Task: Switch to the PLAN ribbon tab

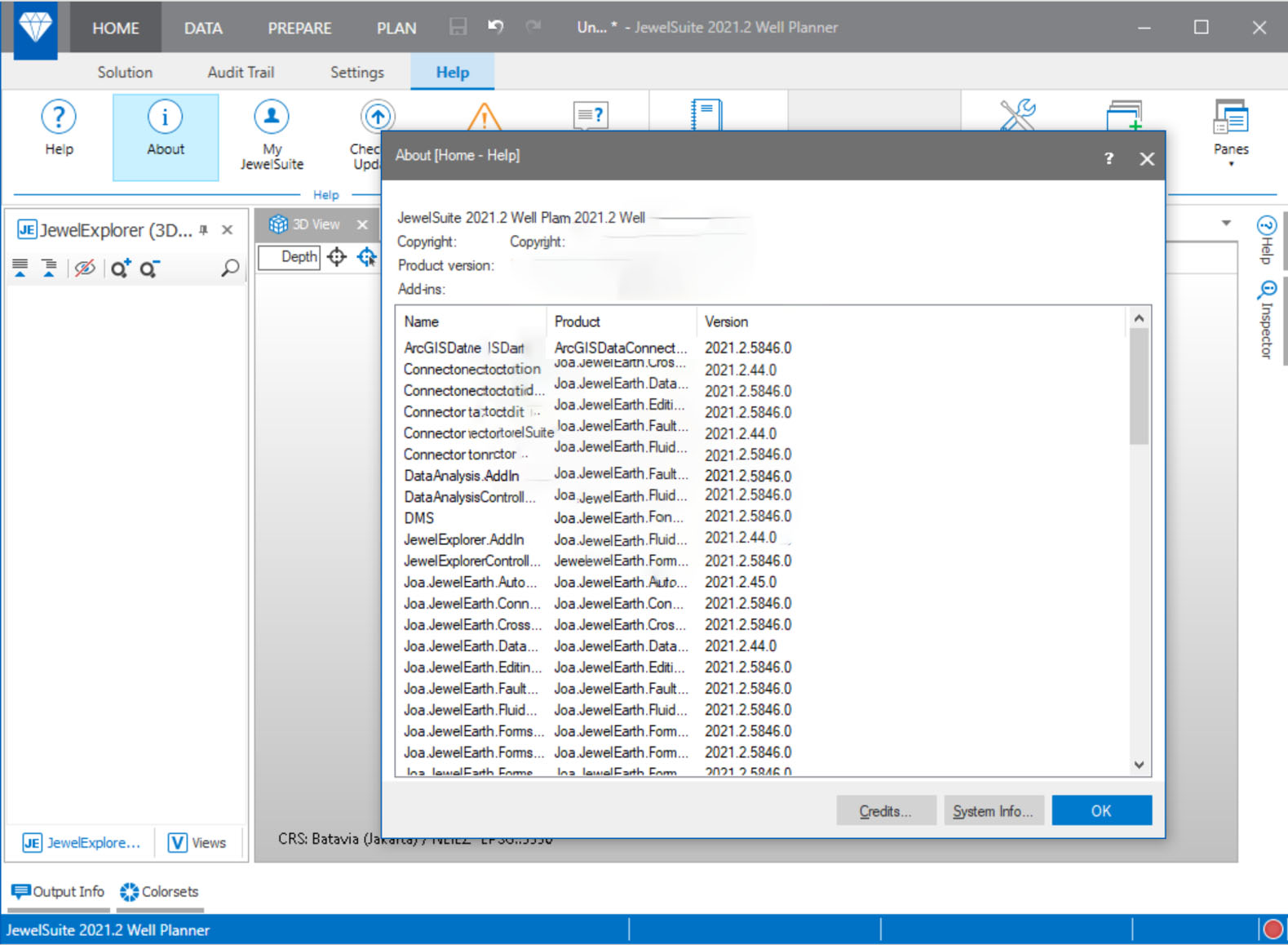Action: tap(396, 28)
